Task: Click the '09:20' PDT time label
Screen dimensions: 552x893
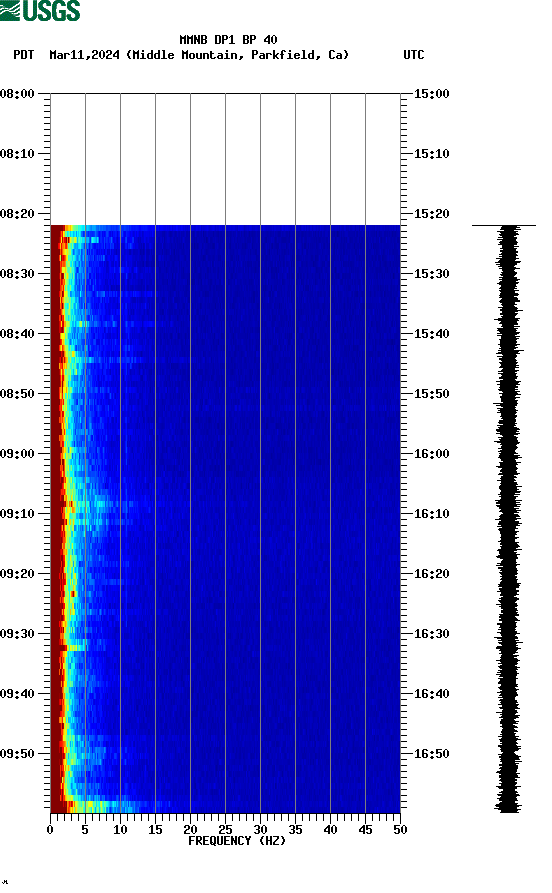Action: click(x=17, y=574)
